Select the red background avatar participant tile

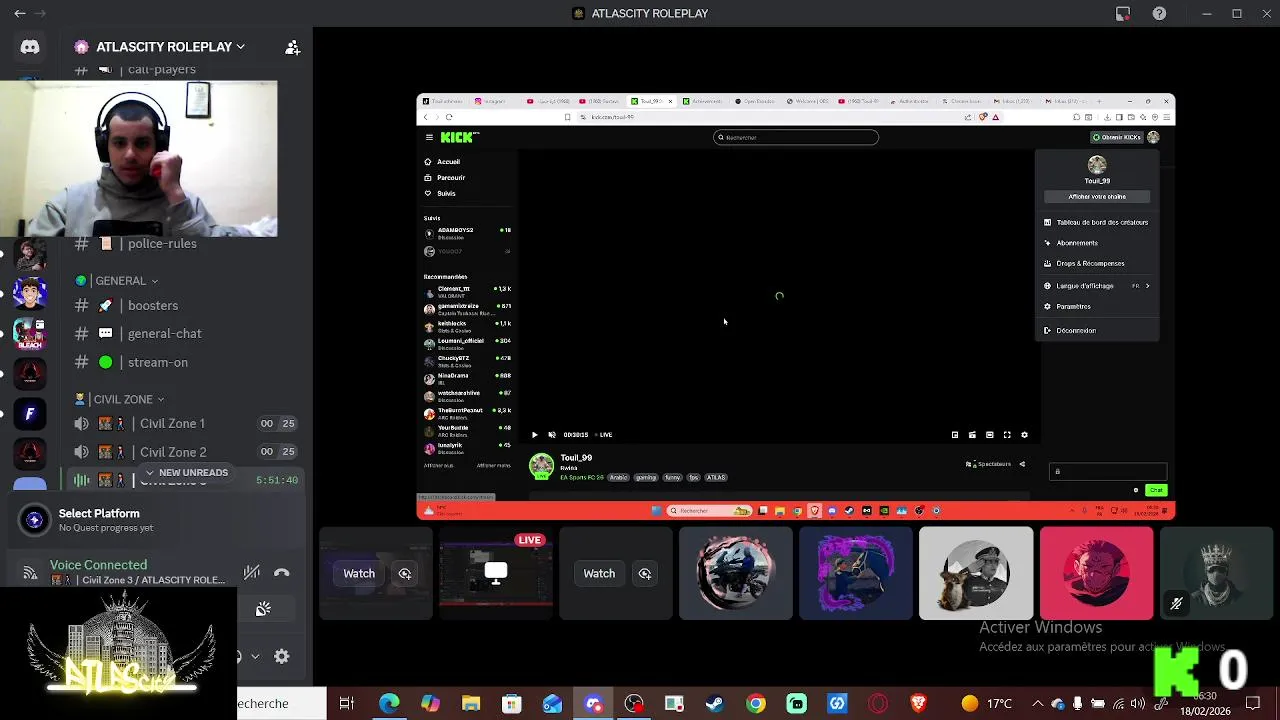1096,573
